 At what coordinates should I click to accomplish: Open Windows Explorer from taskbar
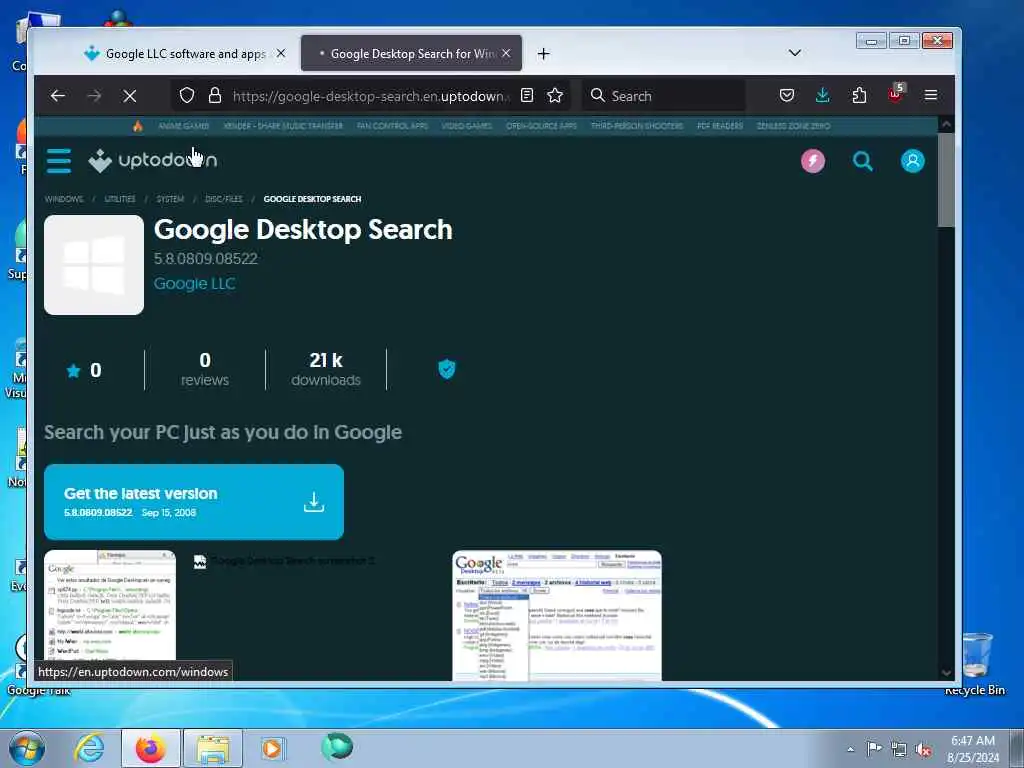pos(213,748)
